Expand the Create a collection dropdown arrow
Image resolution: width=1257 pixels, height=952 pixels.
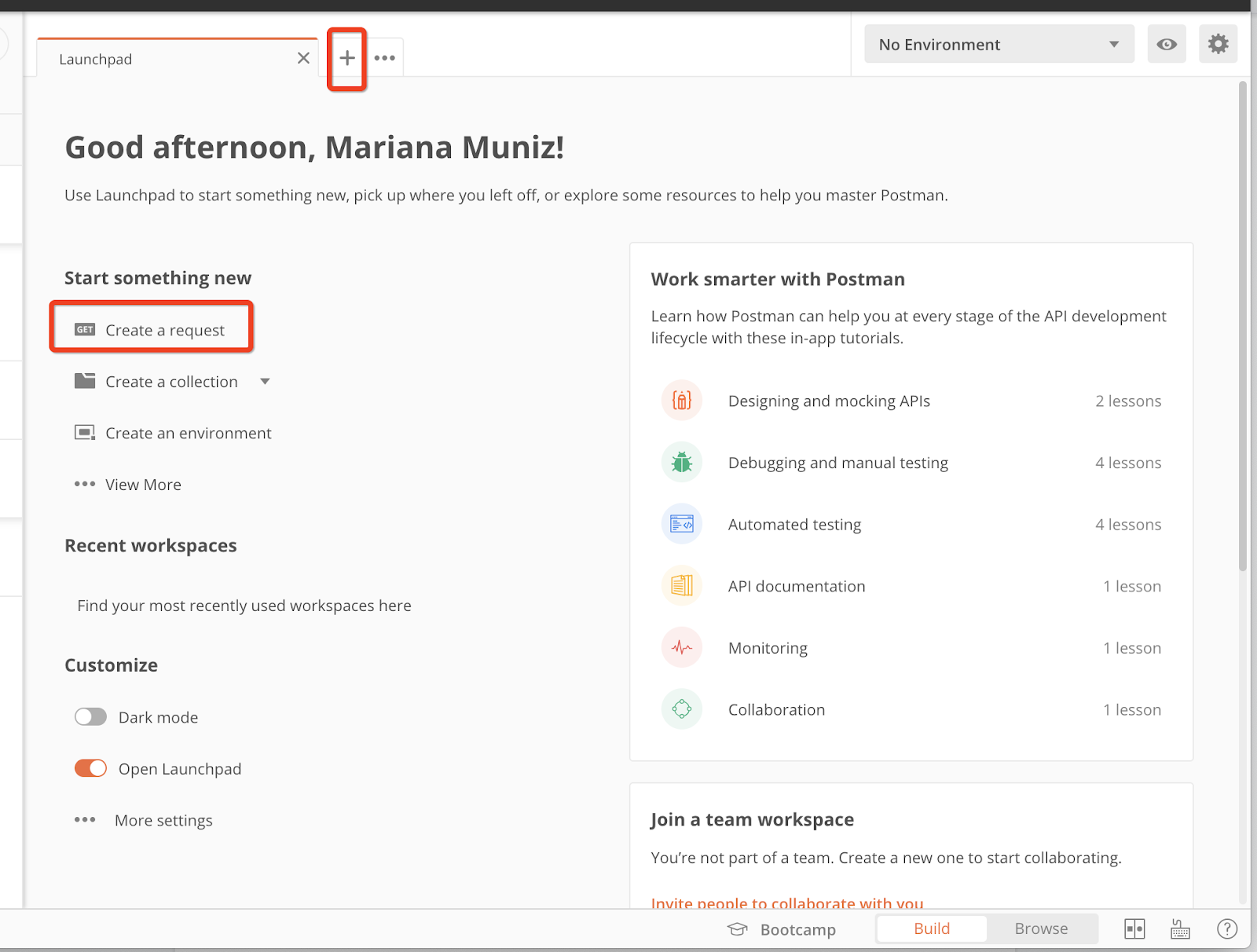[266, 382]
